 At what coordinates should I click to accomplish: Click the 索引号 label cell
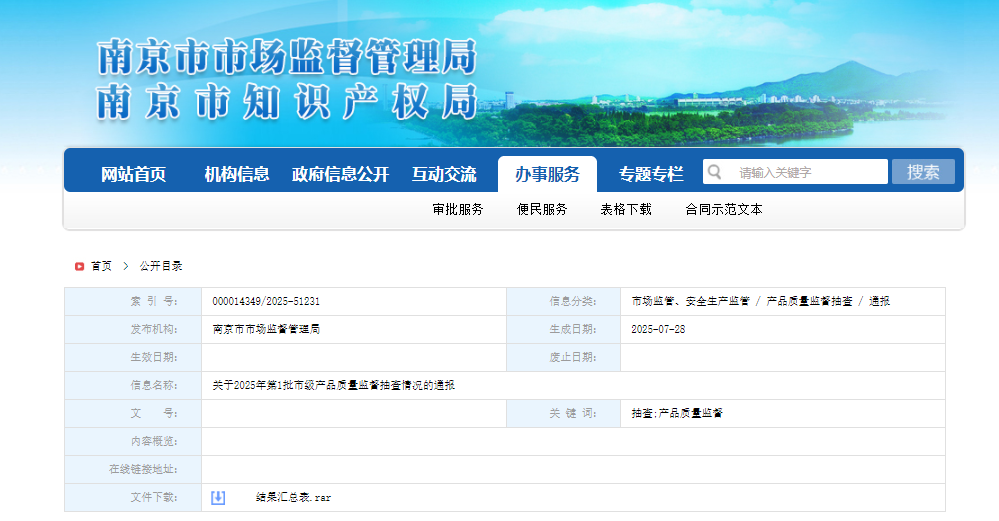(x=133, y=301)
